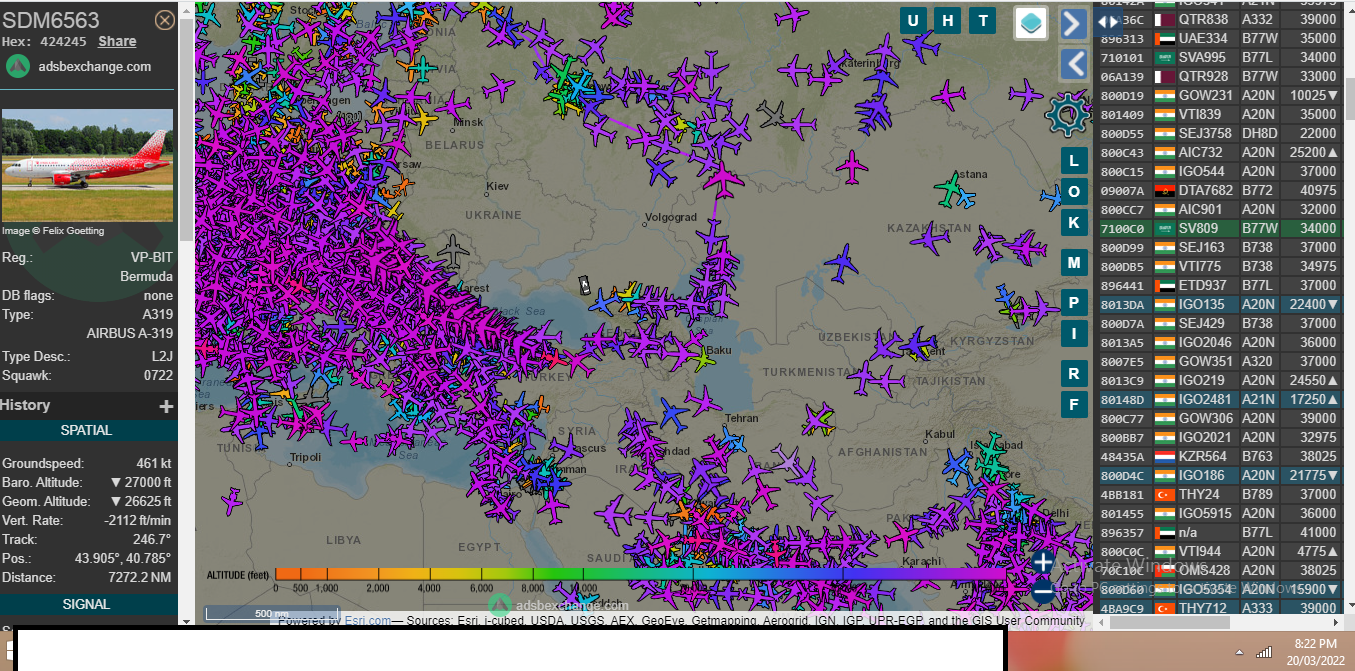
Task: Select the IGO135 row in the table
Action: pos(1219,304)
